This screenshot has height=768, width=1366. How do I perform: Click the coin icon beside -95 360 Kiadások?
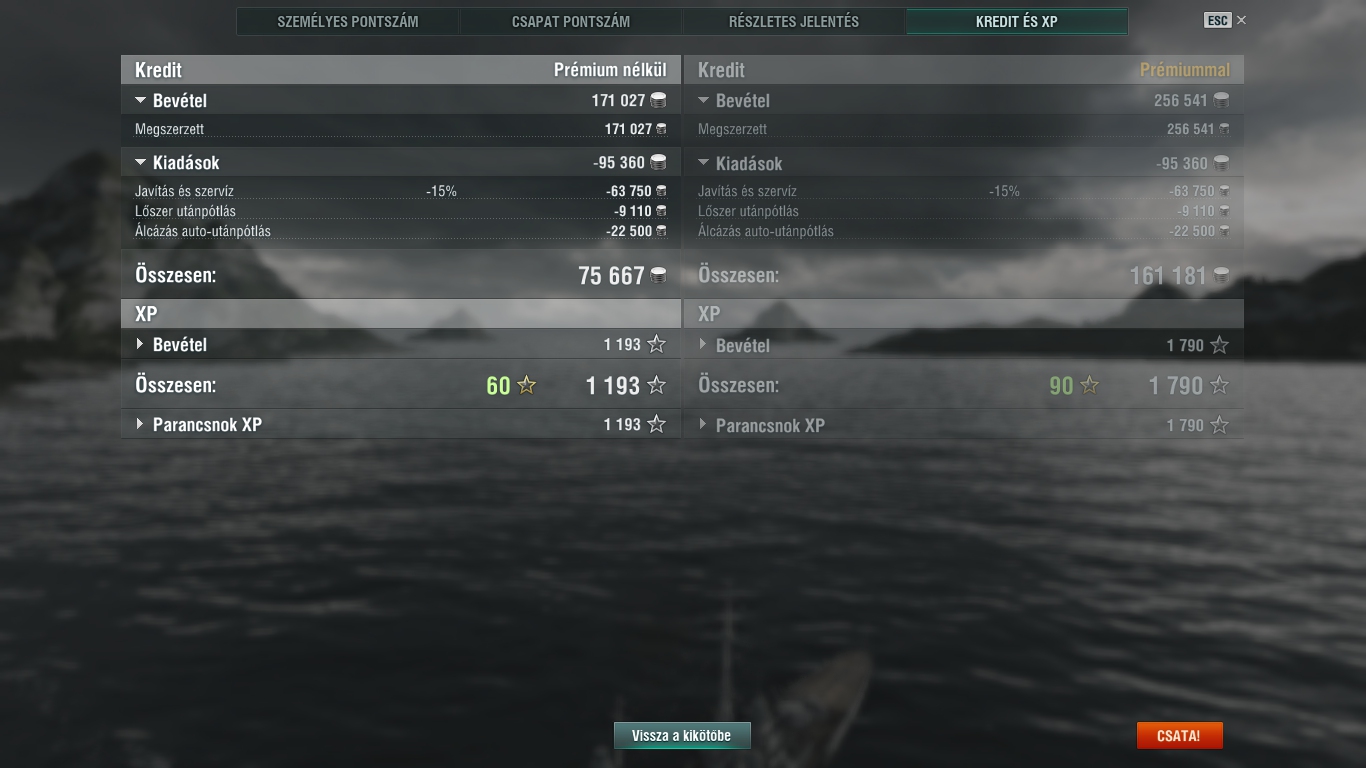click(658, 162)
